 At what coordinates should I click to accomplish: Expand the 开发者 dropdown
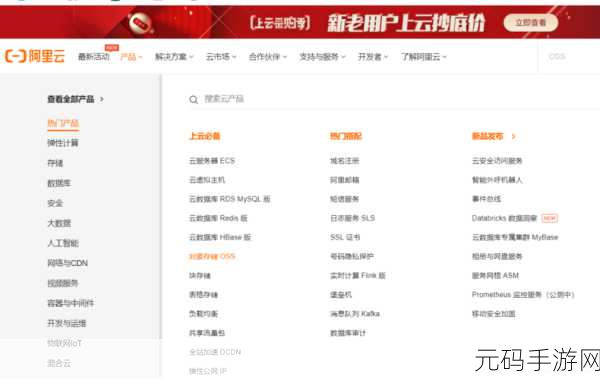click(x=373, y=57)
